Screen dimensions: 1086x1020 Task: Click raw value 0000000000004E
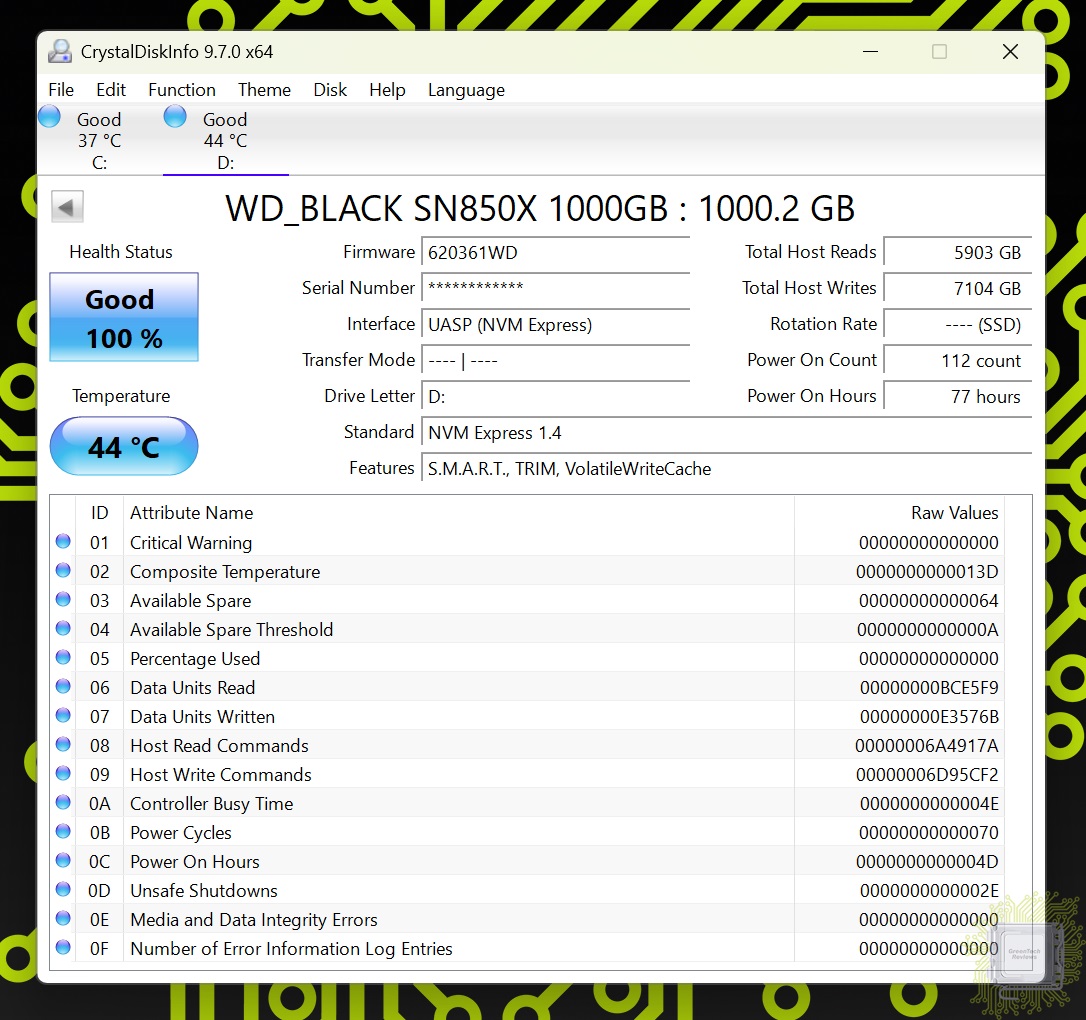[929, 804]
